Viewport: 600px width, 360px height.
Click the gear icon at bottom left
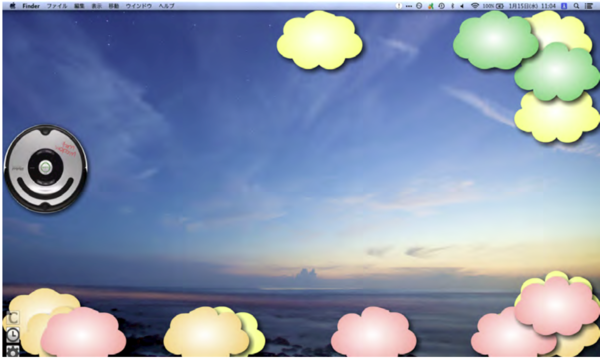pyautogui.click(x=13, y=351)
